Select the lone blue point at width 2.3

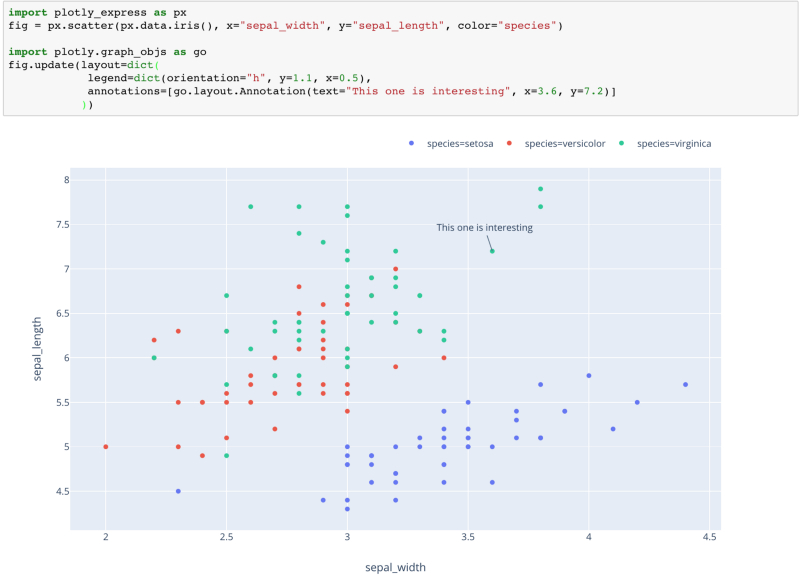coord(178,491)
